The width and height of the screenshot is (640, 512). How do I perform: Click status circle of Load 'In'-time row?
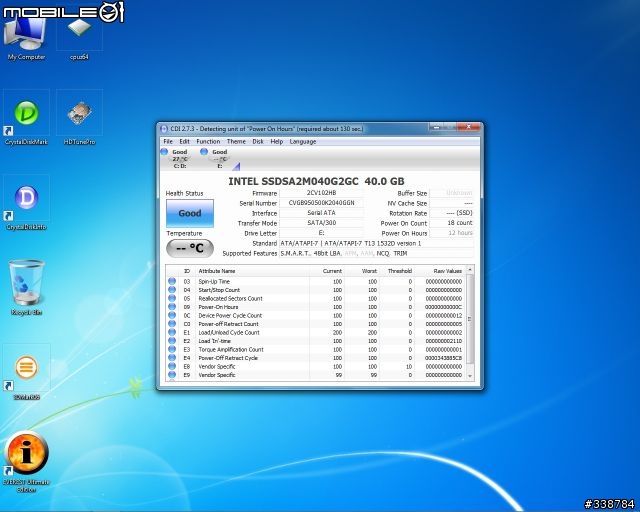click(172, 341)
